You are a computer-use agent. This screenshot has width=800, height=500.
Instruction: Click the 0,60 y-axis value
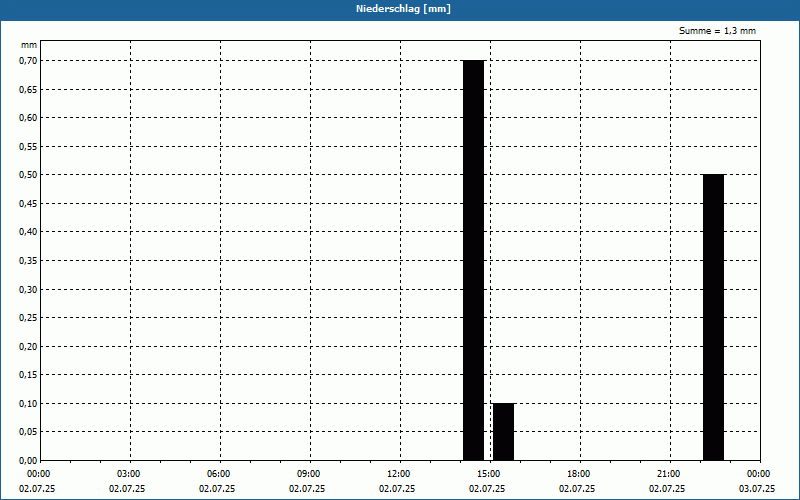(x=28, y=118)
